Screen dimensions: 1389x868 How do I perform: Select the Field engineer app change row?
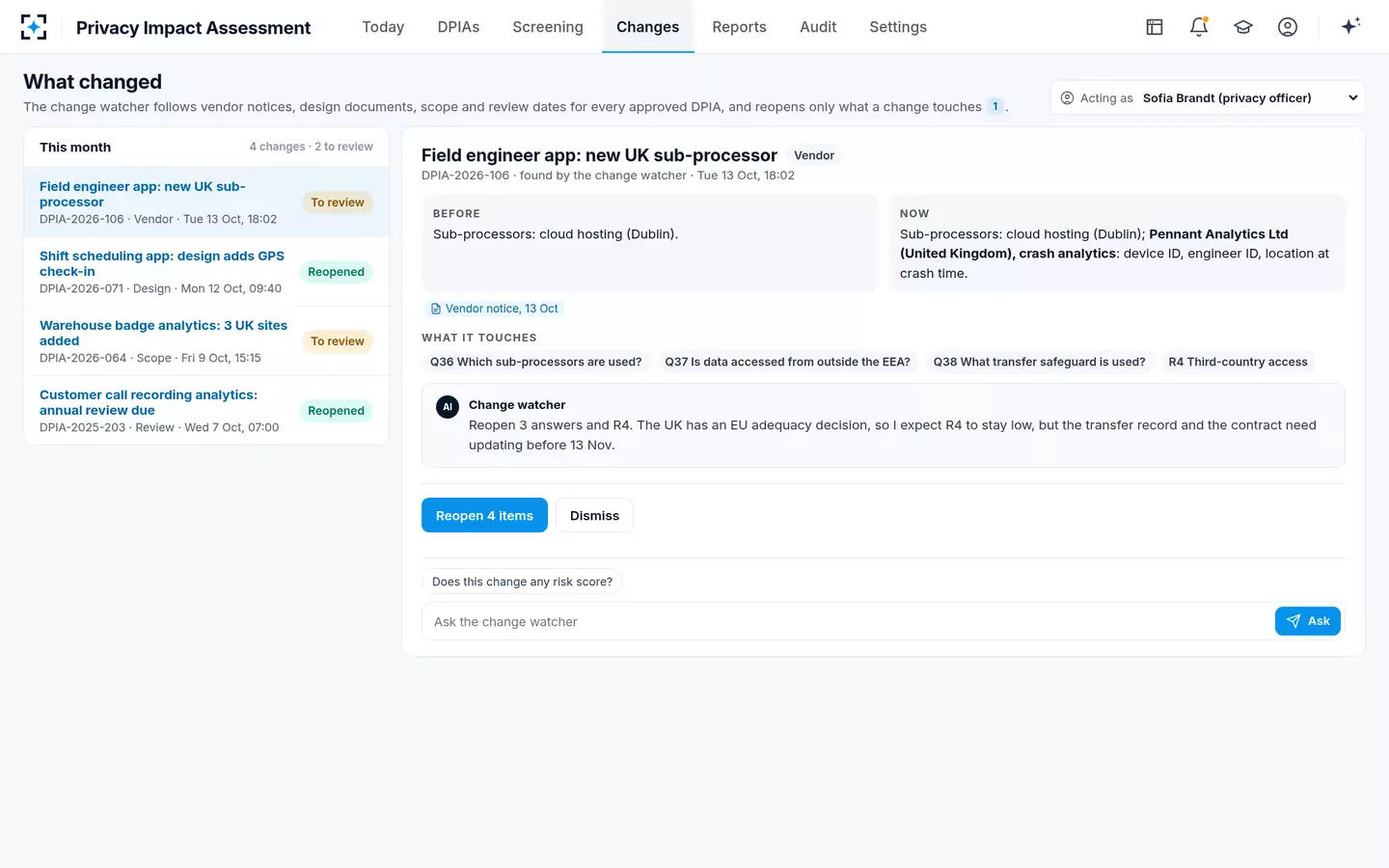click(206, 203)
